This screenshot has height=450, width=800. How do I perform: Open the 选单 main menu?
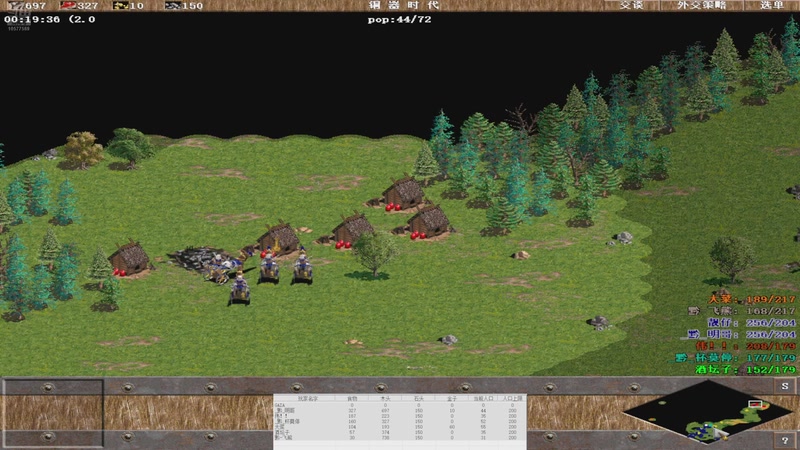pos(771,5)
